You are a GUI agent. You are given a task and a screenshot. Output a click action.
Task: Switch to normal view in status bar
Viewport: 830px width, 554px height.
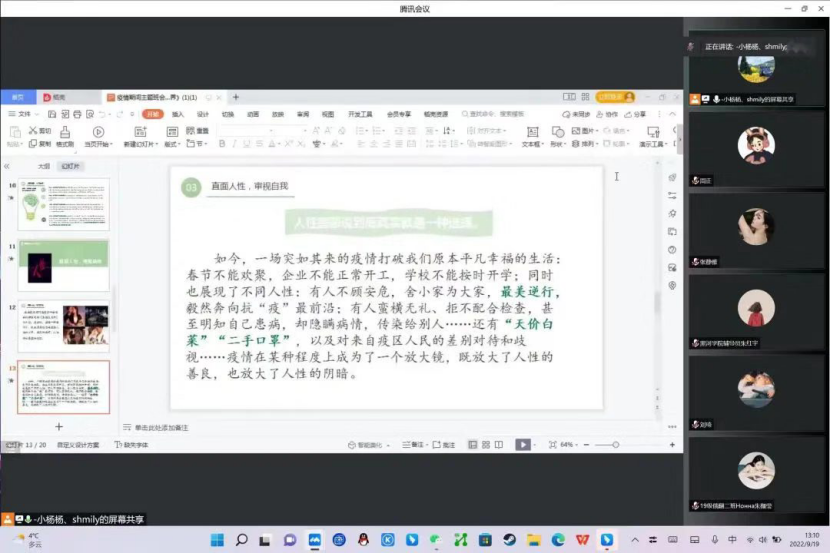point(472,444)
